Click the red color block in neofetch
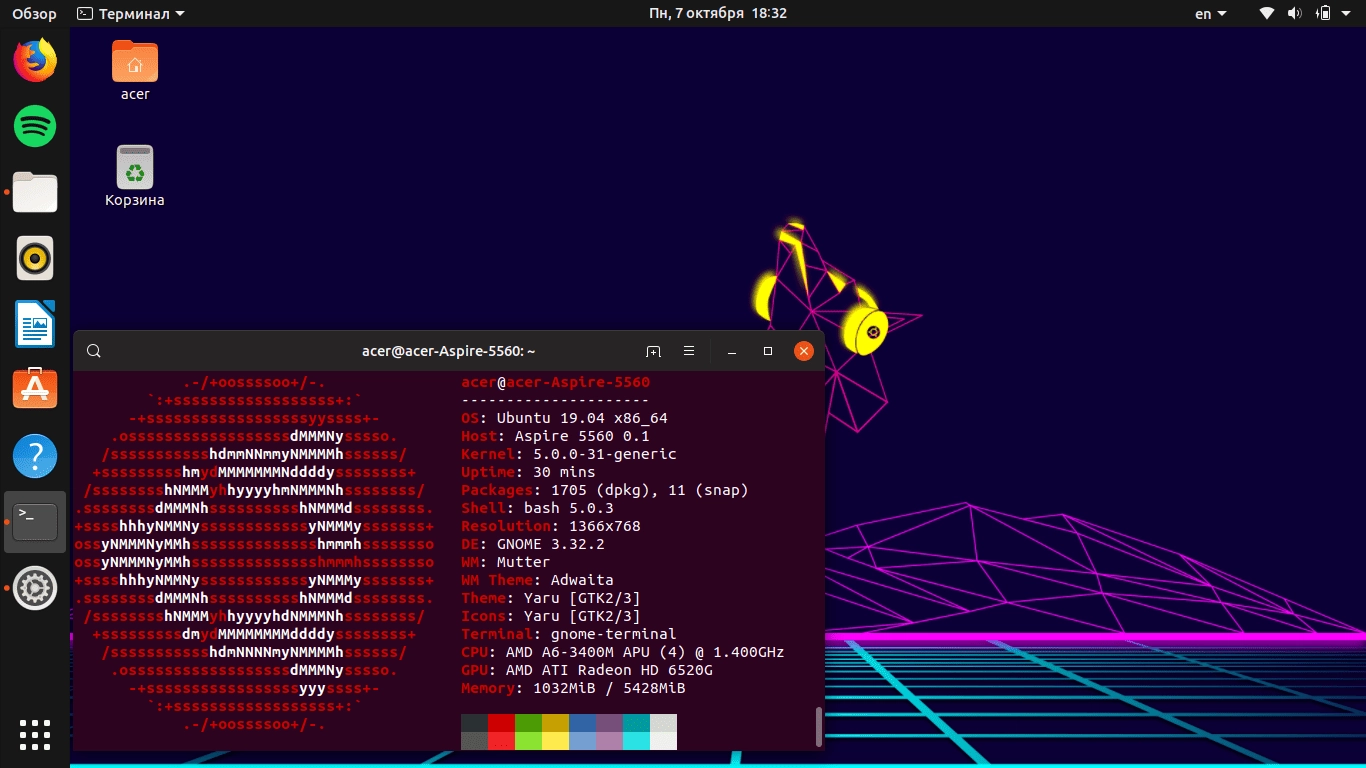The width and height of the screenshot is (1366, 768). tap(501, 732)
